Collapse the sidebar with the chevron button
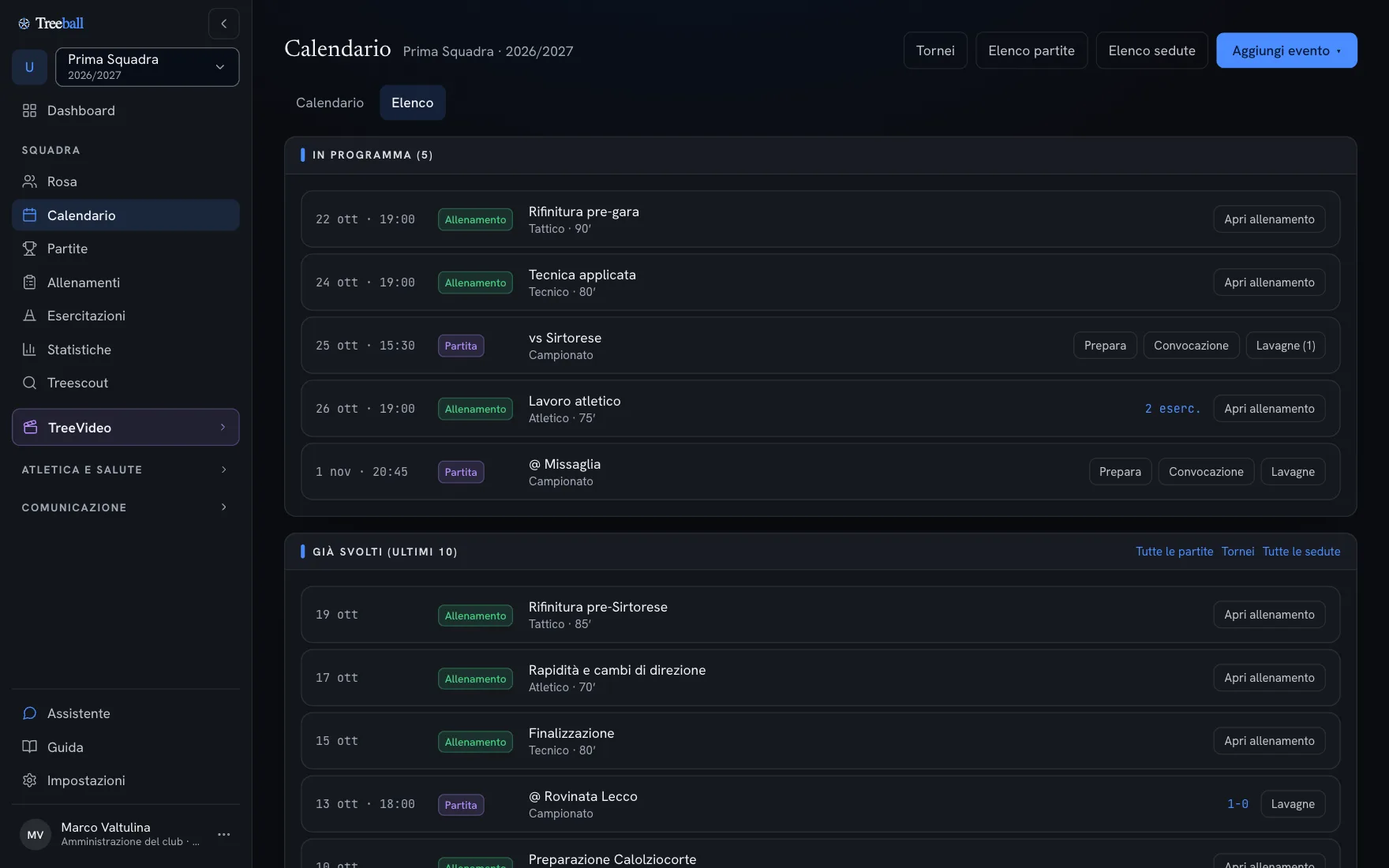The height and width of the screenshot is (868, 1389). click(224, 24)
